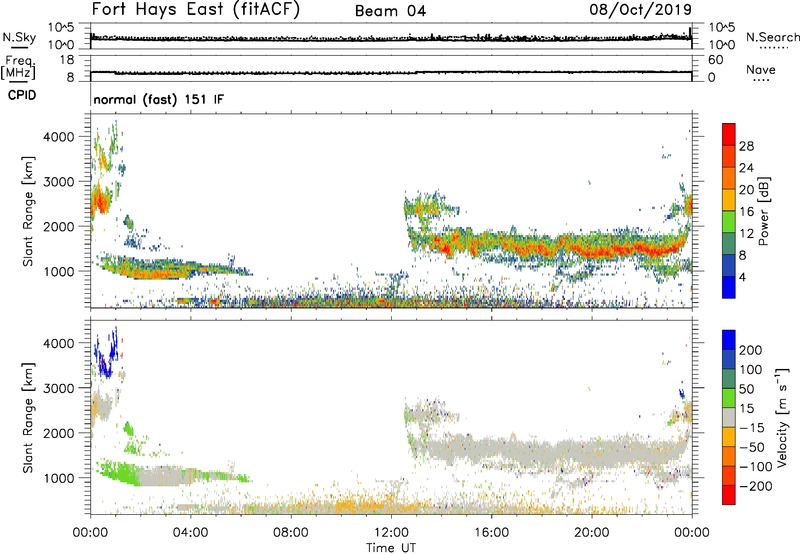The width and height of the screenshot is (800, 554).
Task: Click the '200' velocity color bar value
Action: [x=751, y=350]
